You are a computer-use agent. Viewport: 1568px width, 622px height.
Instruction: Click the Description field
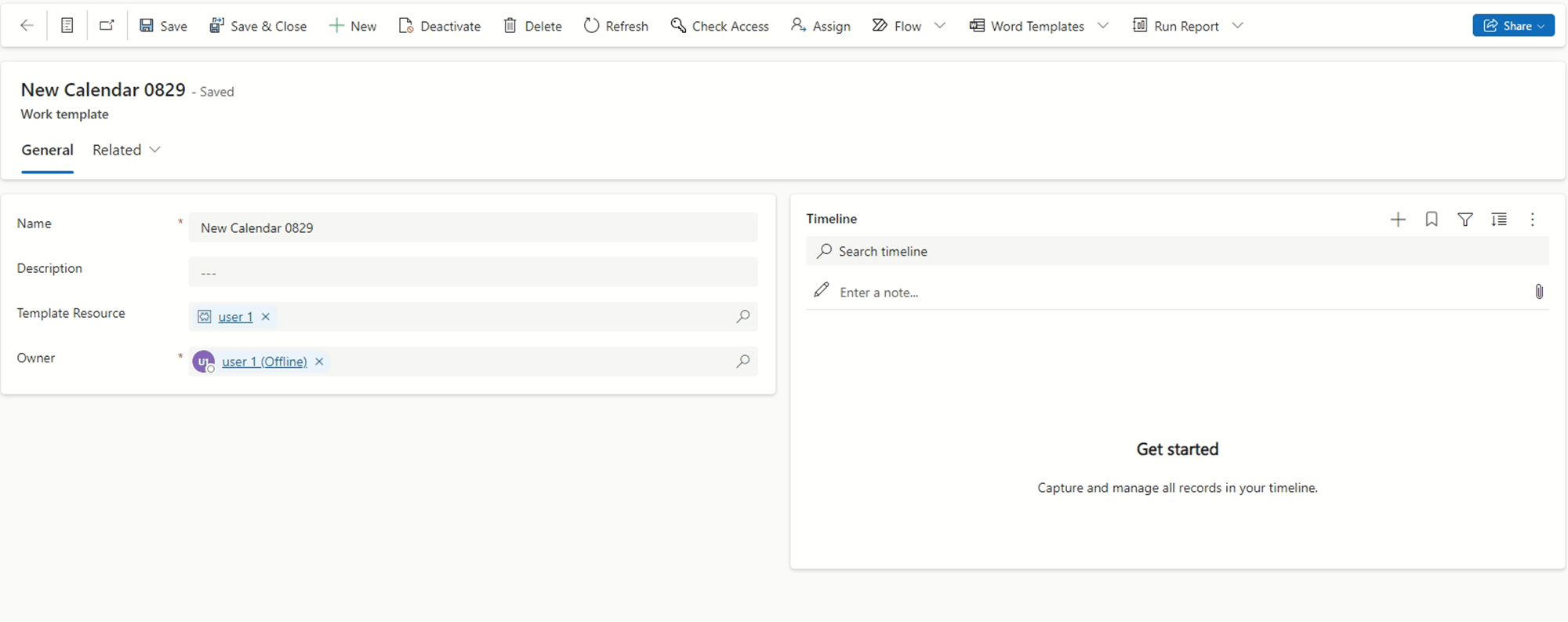click(473, 272)
